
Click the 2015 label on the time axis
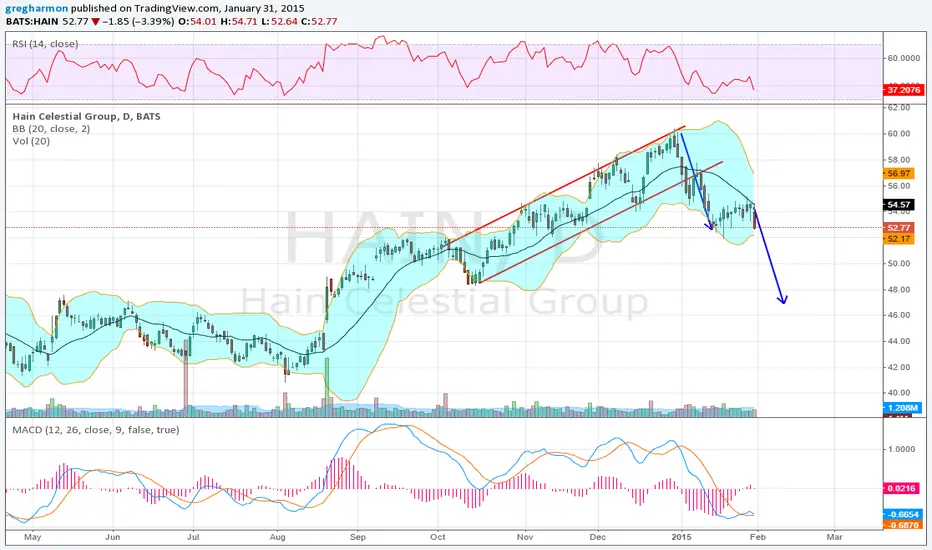(x=682, y=537)
